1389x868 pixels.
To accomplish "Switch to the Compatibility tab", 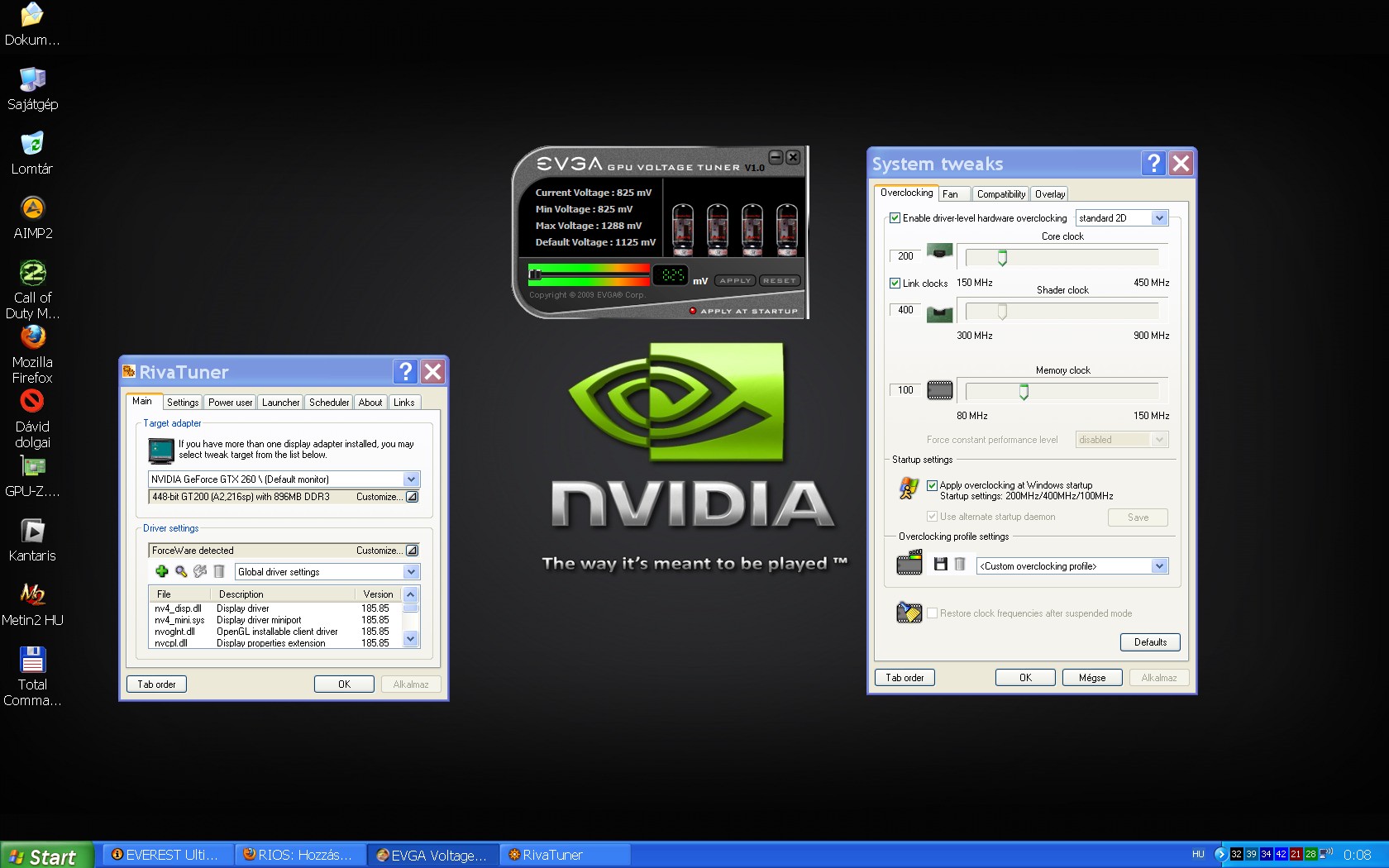I will tap(1000, 194).
